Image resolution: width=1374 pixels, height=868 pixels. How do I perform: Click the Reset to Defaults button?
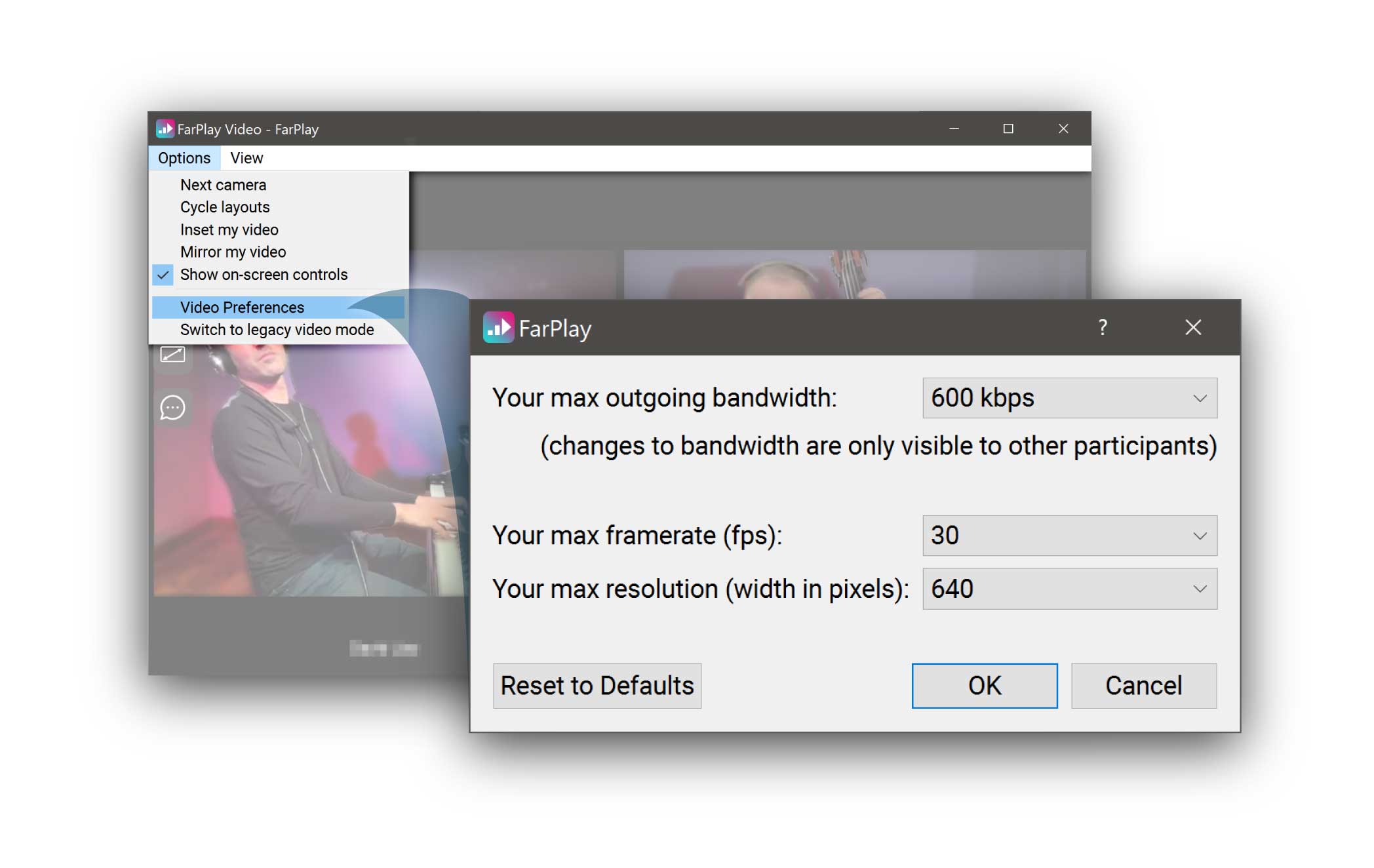click(597, 686)
